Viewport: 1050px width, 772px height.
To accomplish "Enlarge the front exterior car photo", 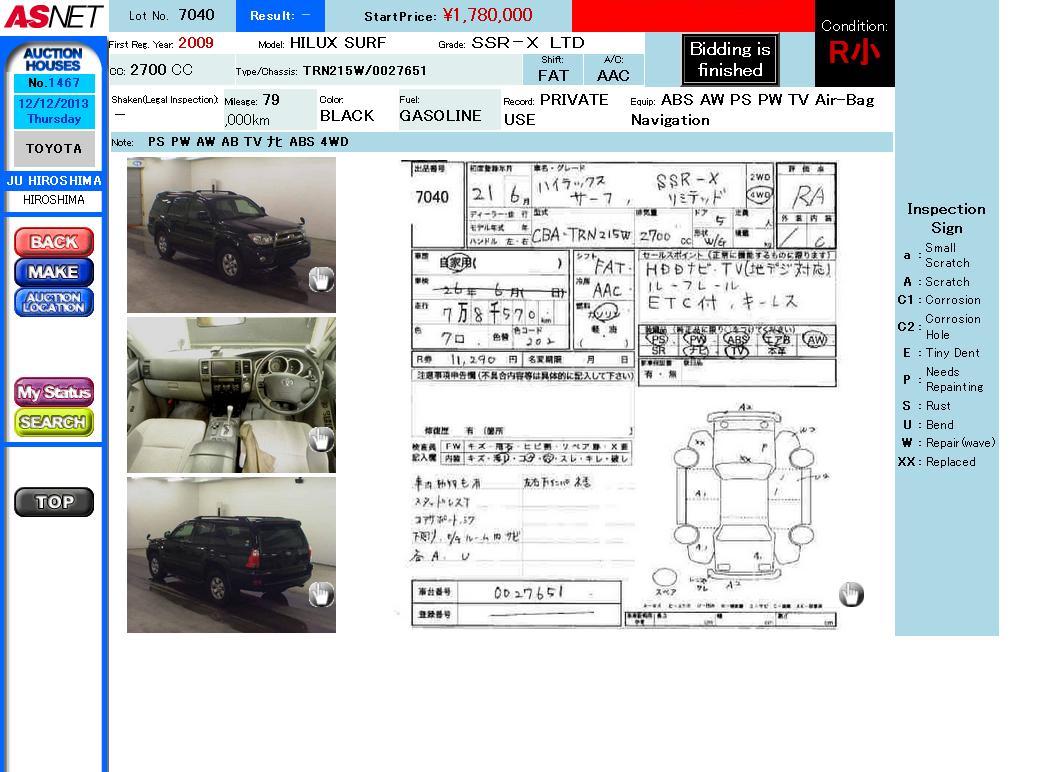I will pos(231,235).
